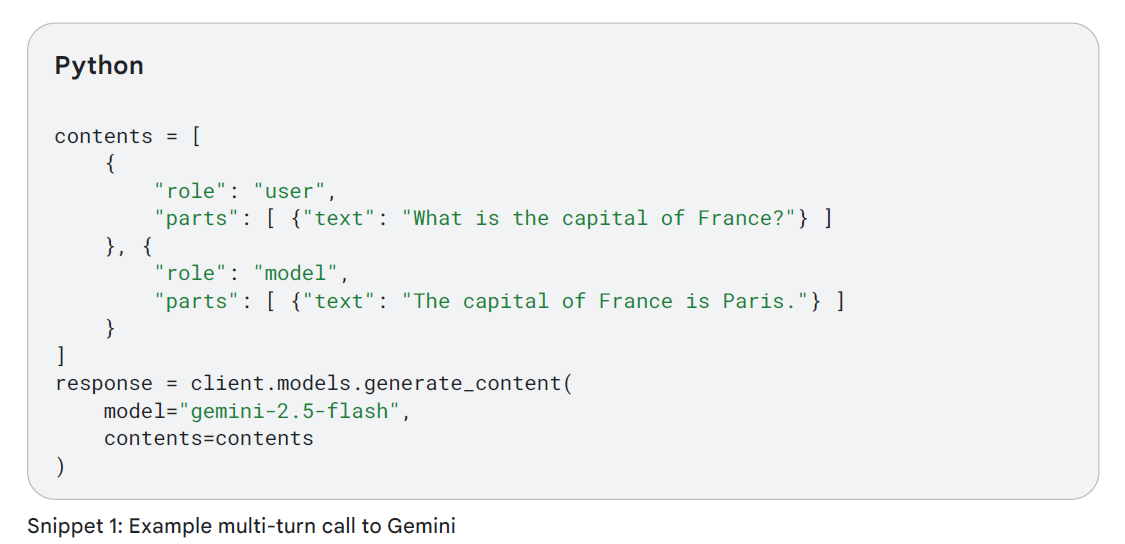This screenshot has width=1125, height=544.
Task: Click the "text" key before the Paris answer
Action: (x=339, y=301)
